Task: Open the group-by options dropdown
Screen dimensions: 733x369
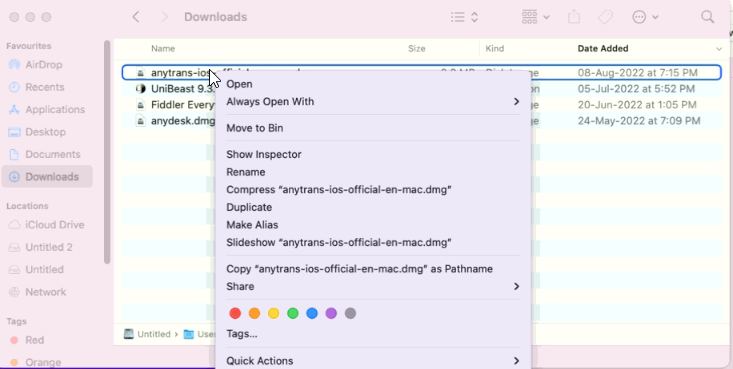Action: coord(536,17)
